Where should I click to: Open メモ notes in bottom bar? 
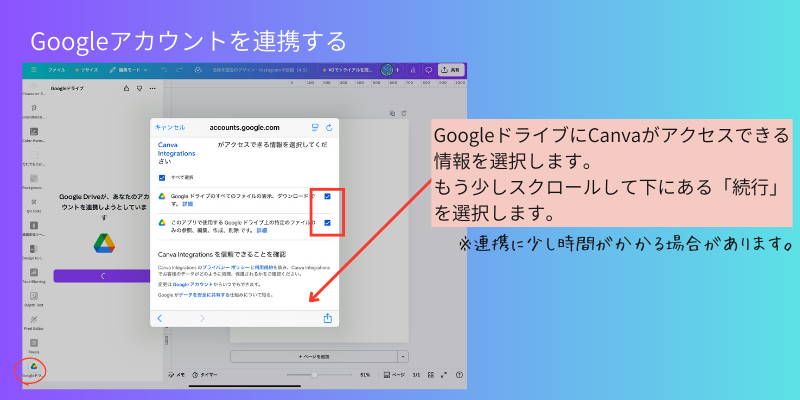tap(177, 374)
